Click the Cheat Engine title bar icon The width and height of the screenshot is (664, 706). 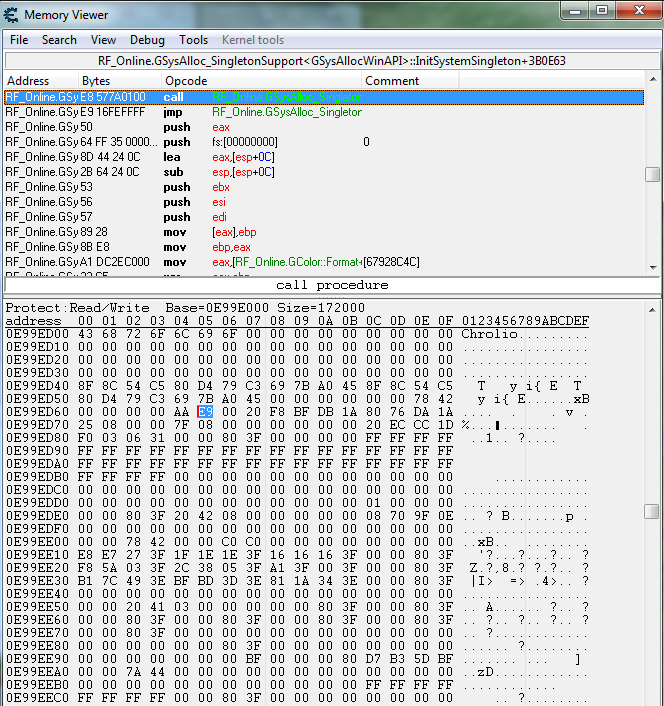tap(11, 15)
